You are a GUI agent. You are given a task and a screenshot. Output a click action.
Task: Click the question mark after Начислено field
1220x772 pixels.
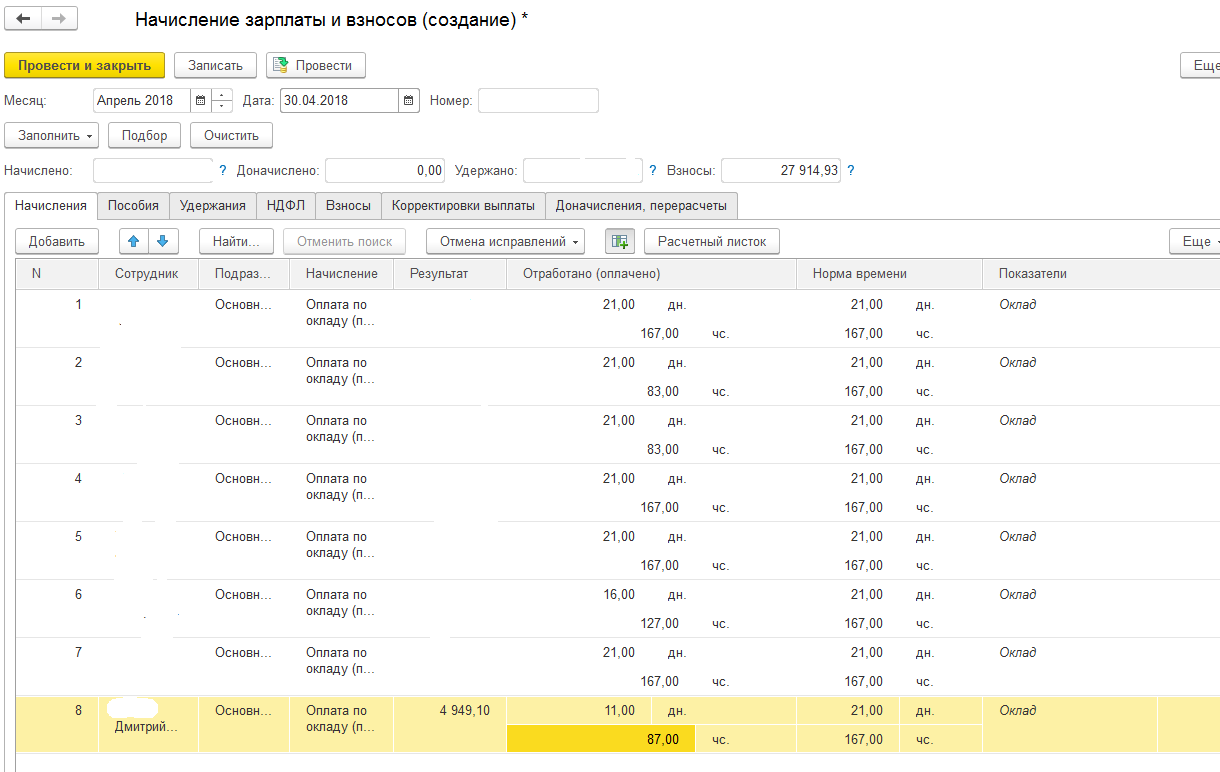tap(222, 171)
